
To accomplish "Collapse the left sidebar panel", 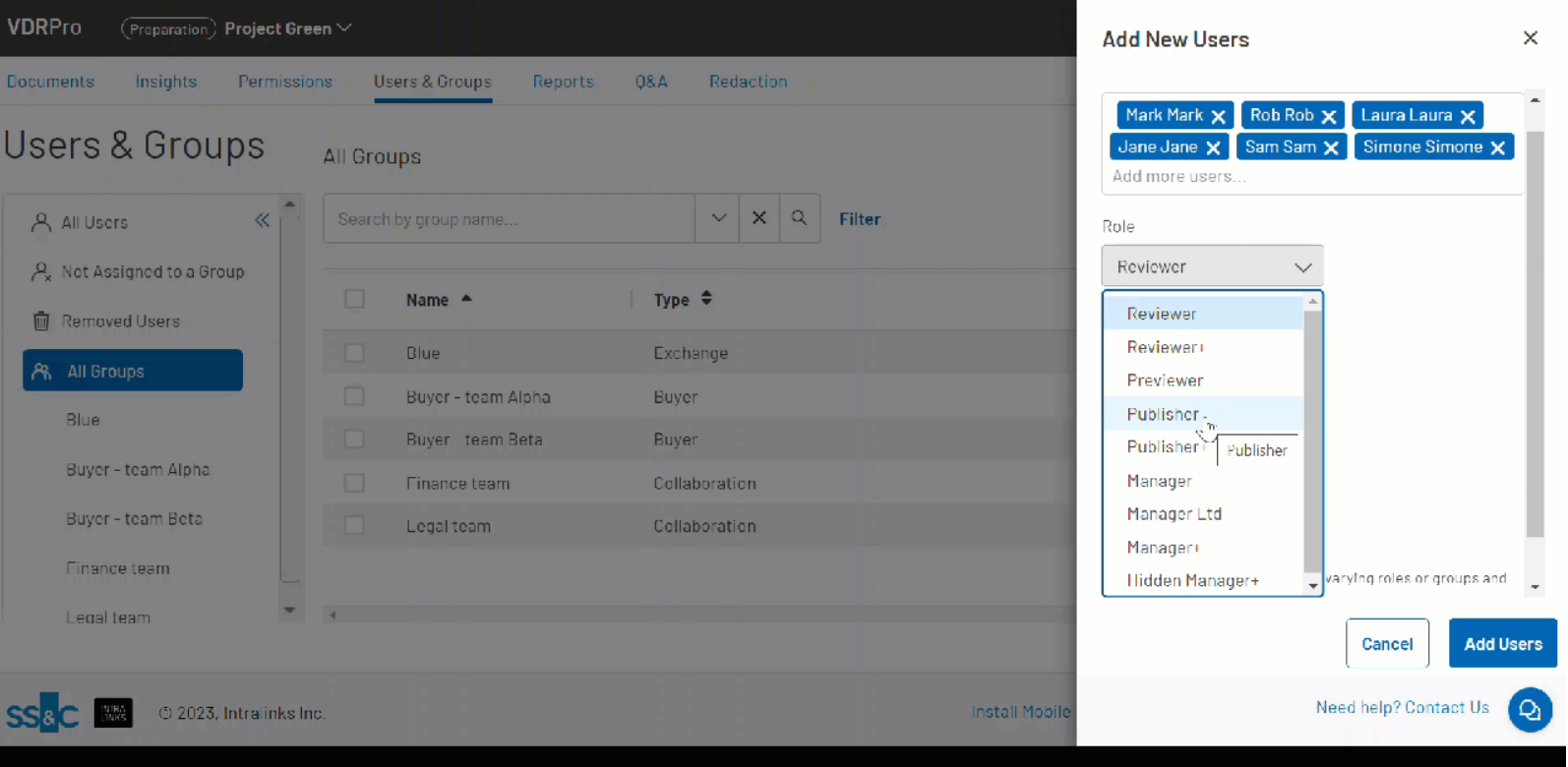I will [x=262, y=220].
